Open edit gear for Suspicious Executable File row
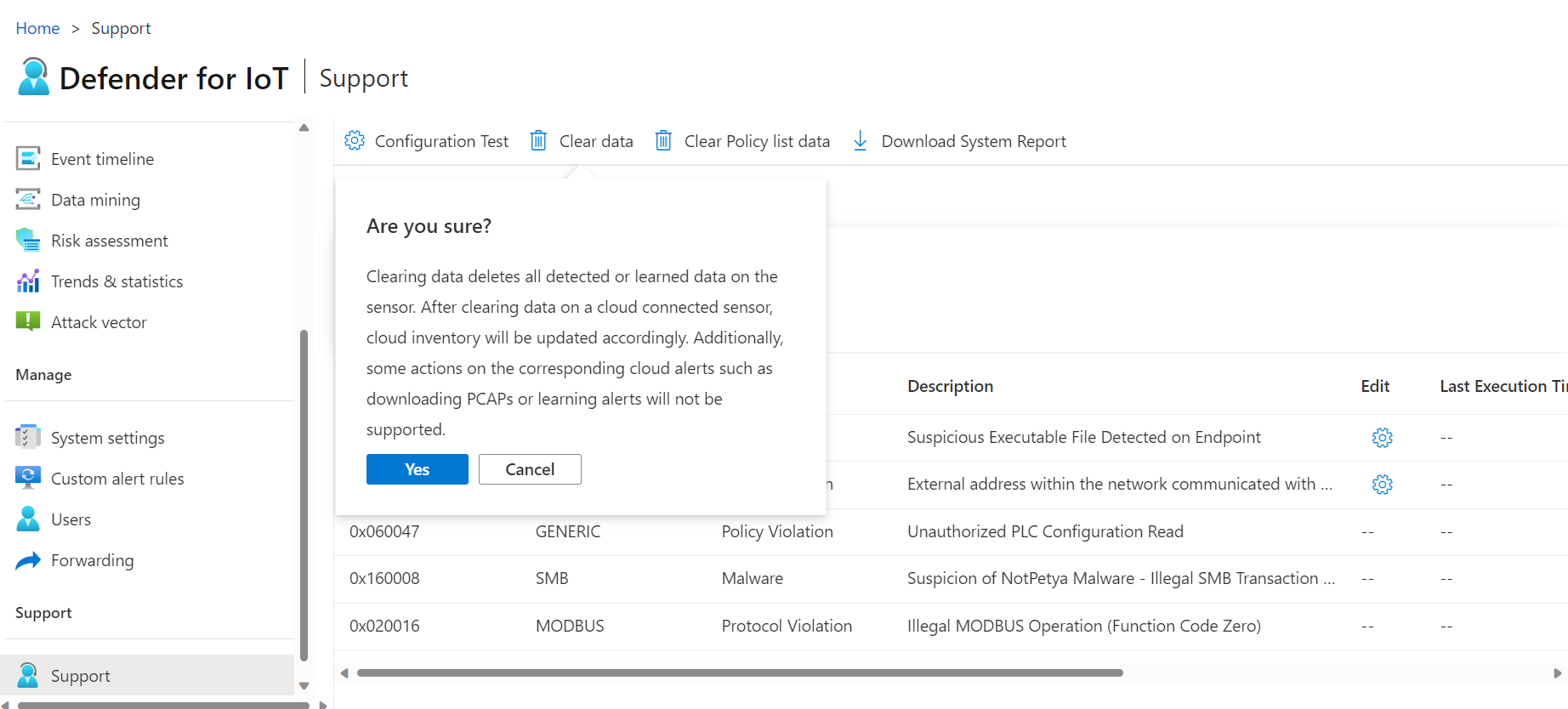 pos(1382,438)
